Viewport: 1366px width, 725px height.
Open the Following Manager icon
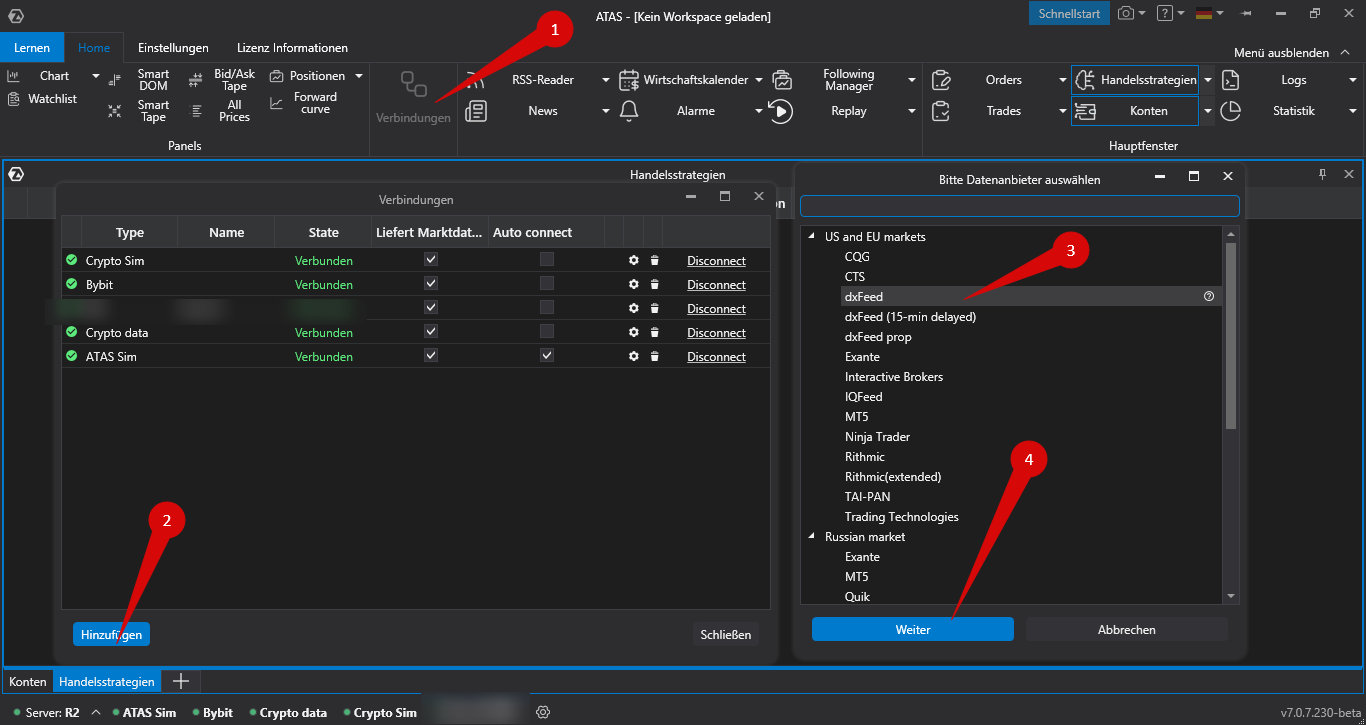pyautogui.click(x=781, y=80)
